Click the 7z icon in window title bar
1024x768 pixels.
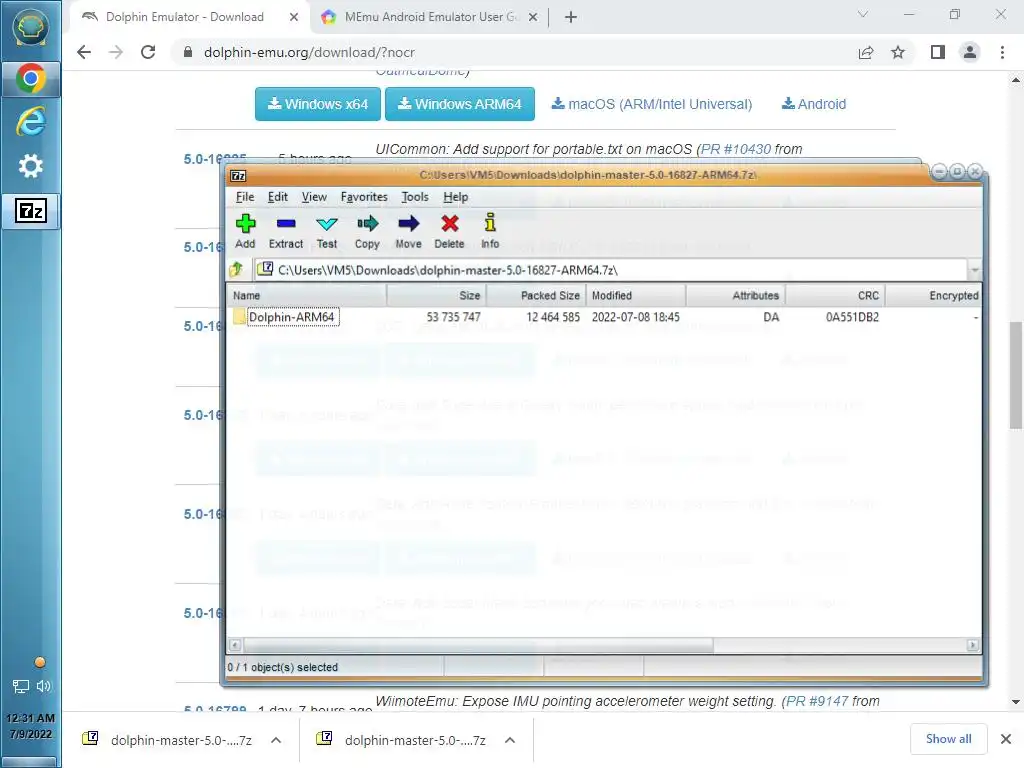click(x=238, y=176)
